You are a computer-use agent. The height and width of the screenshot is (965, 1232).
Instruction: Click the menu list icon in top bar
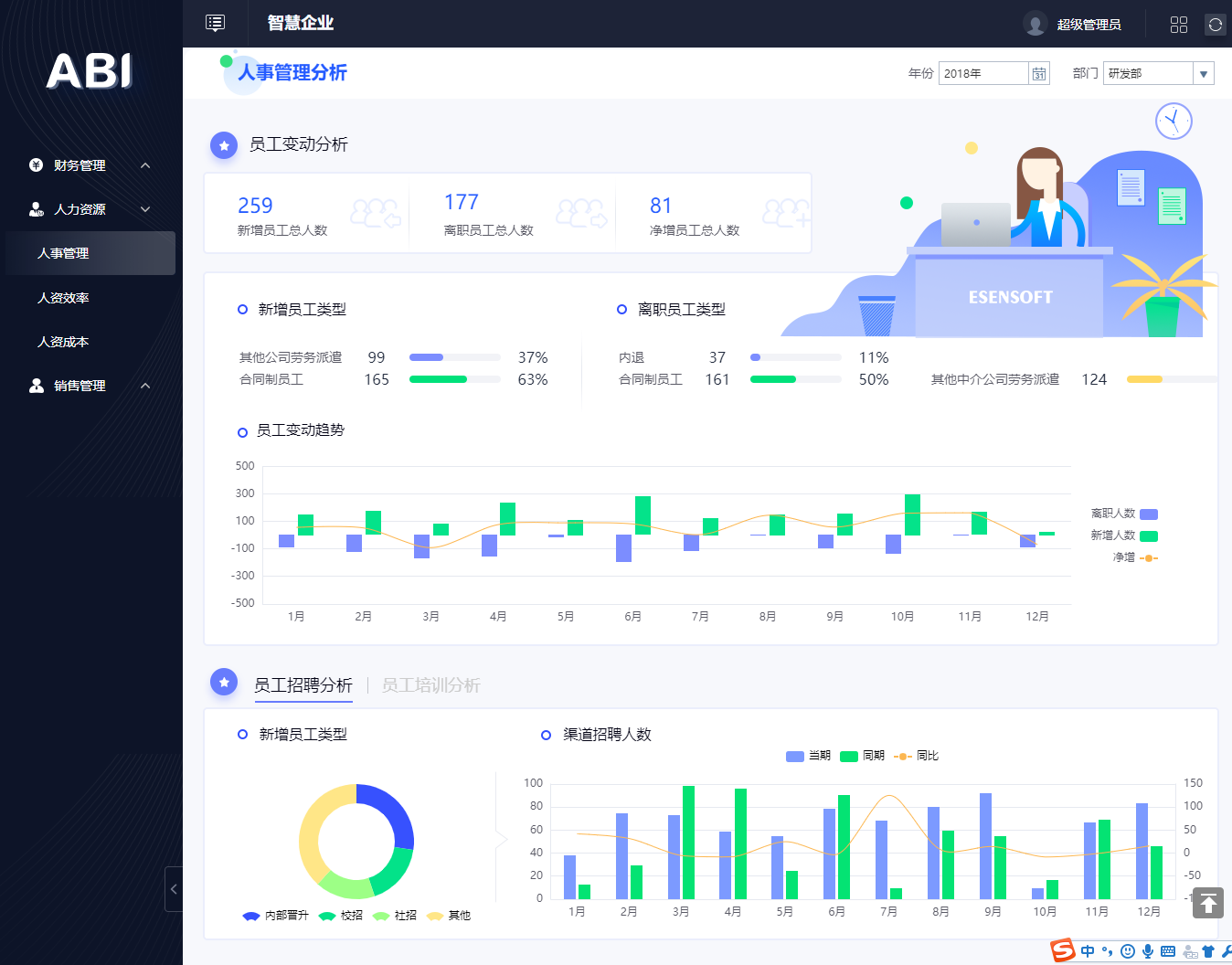click(215, 23)
